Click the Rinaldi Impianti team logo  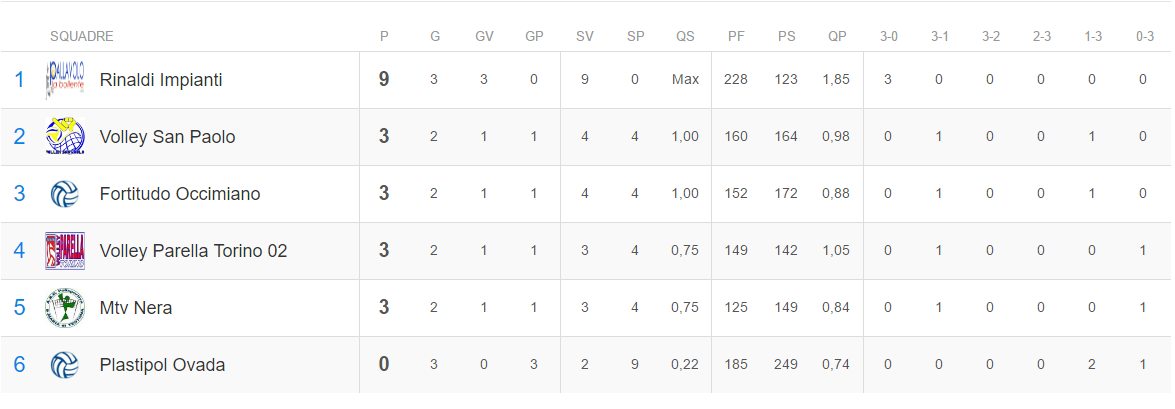65,80
